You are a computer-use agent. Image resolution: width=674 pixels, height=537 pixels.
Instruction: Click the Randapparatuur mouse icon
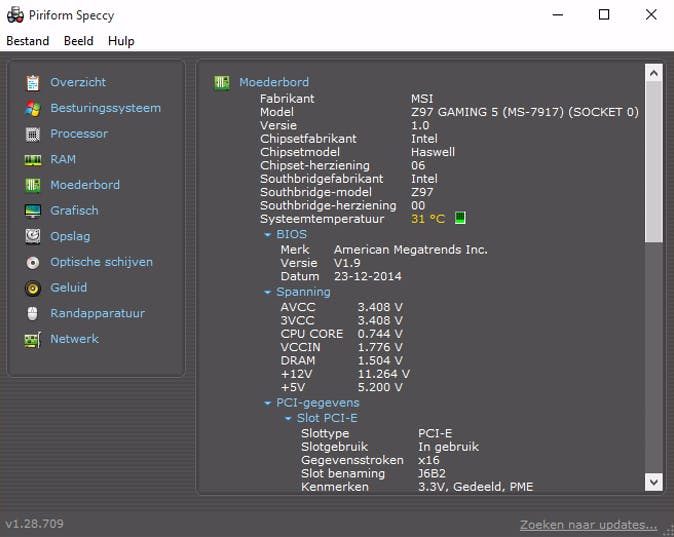pos(33,313)
